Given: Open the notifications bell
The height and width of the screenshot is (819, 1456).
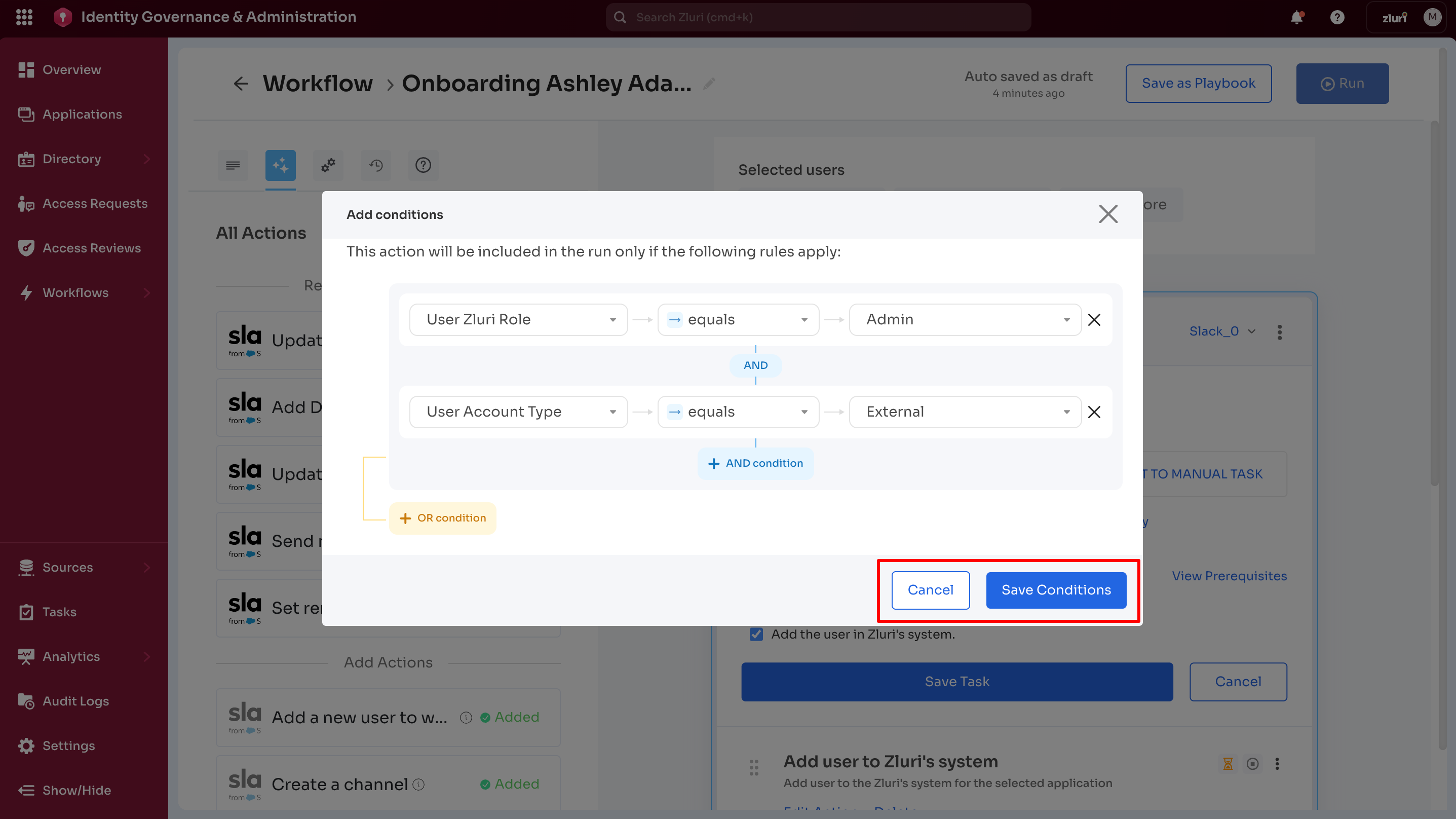Looking at the screenshot, I should (x=1296, y=18).
